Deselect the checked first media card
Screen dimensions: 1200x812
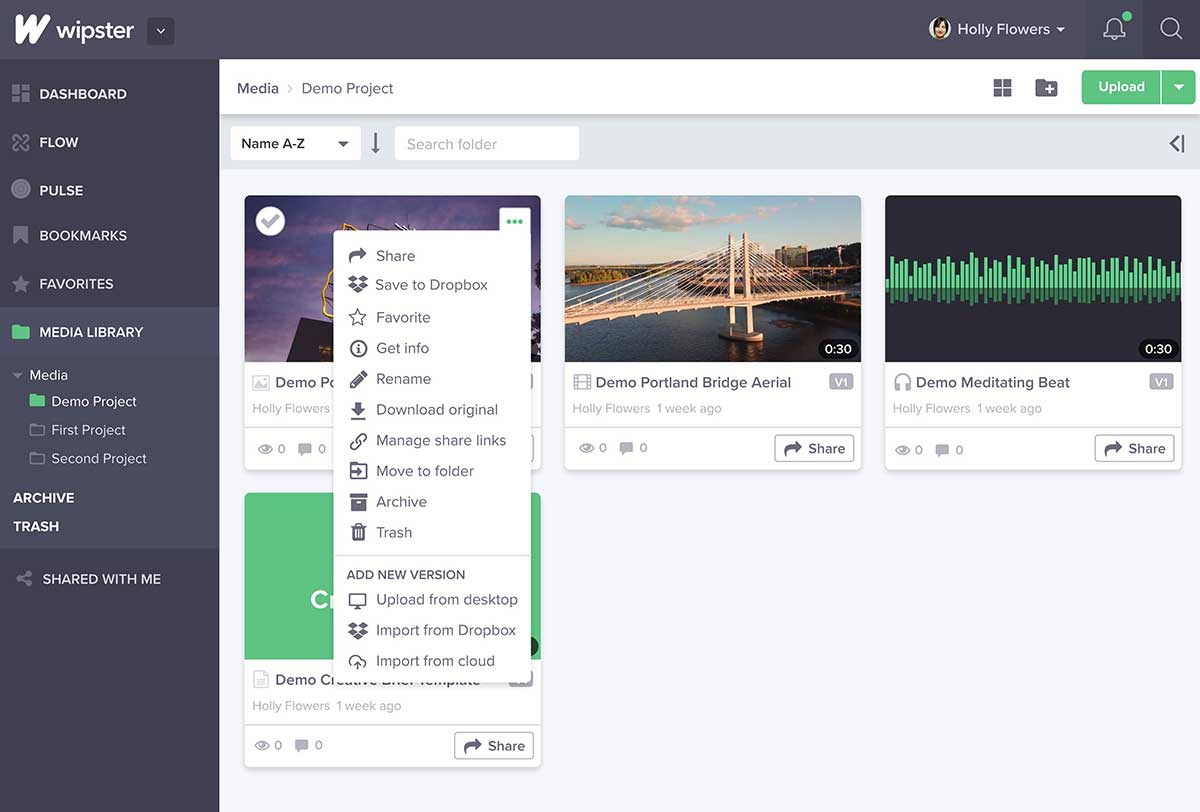270,221
